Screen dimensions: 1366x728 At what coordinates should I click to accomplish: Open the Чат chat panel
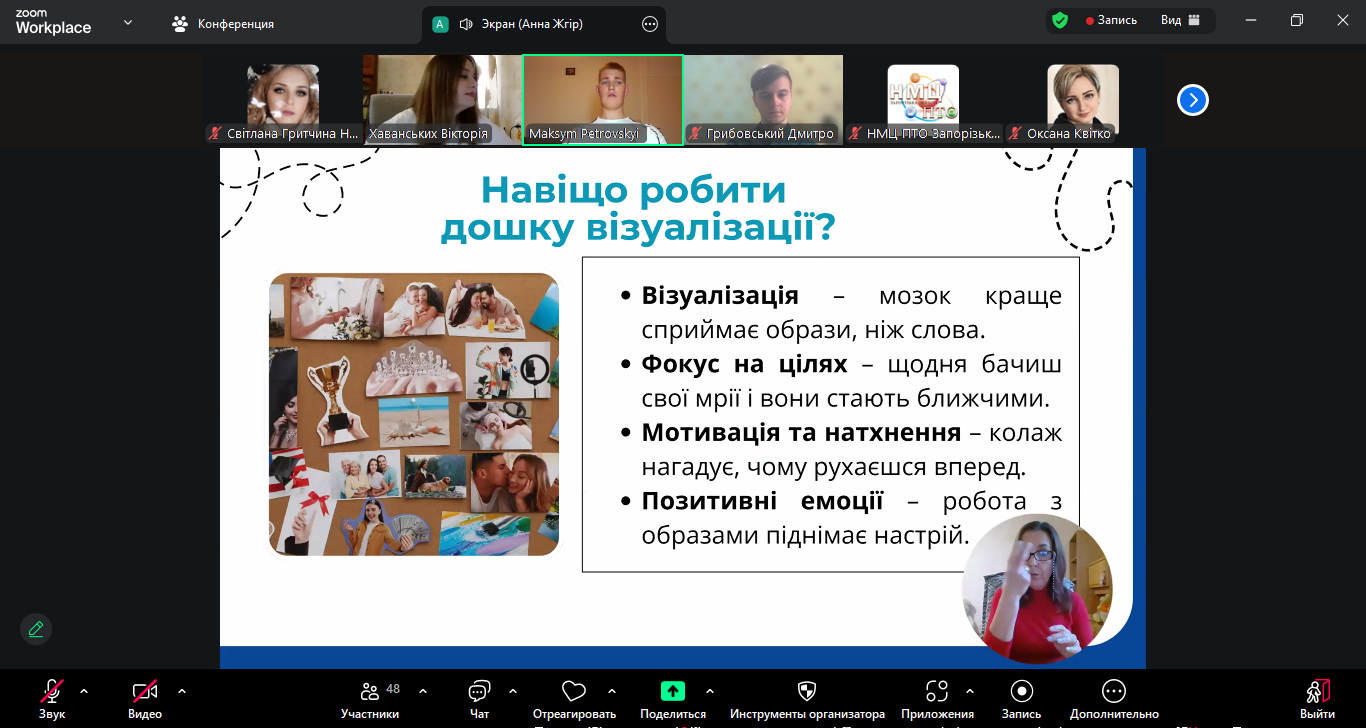tap(479, 692)
